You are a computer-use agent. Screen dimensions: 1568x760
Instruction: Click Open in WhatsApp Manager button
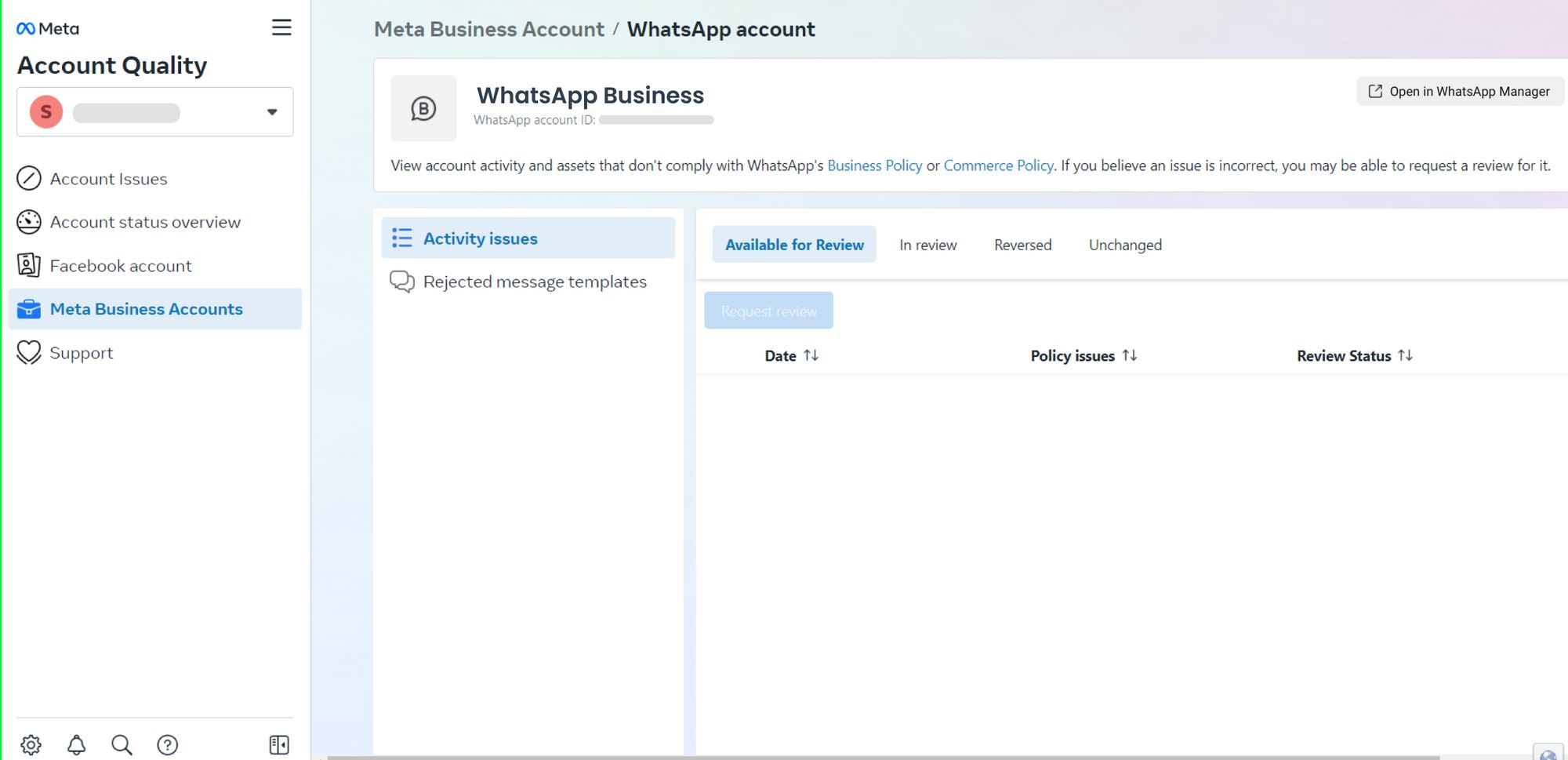[x=1460, y=92]
